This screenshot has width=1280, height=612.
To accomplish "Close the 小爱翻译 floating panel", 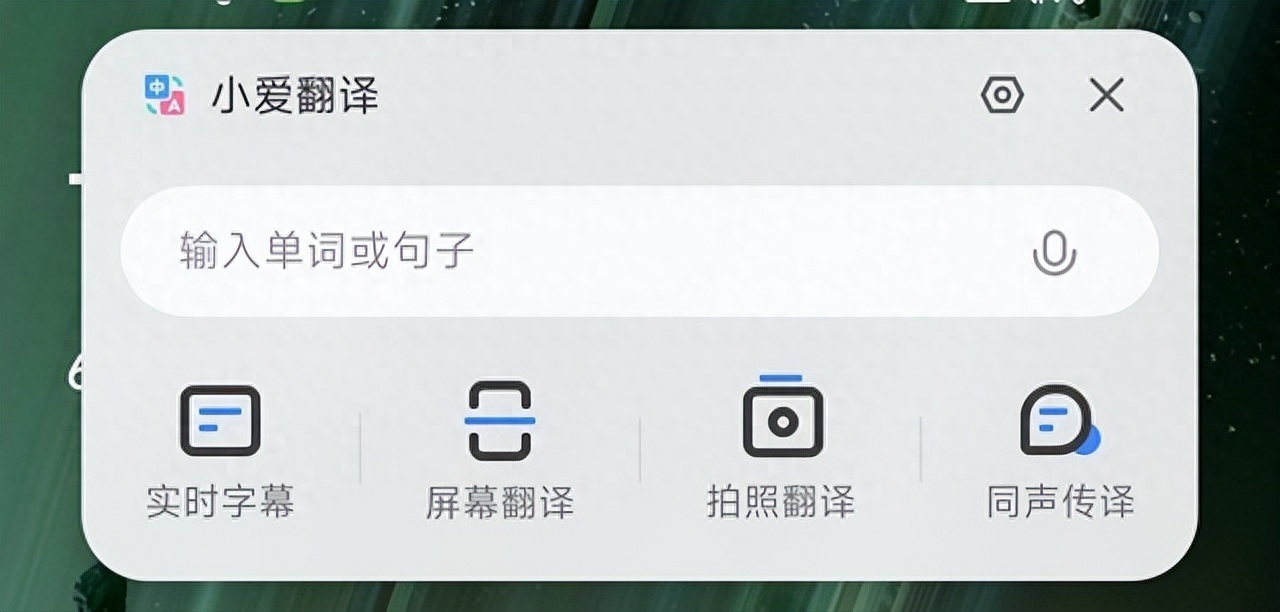I will coord(1106,96).
